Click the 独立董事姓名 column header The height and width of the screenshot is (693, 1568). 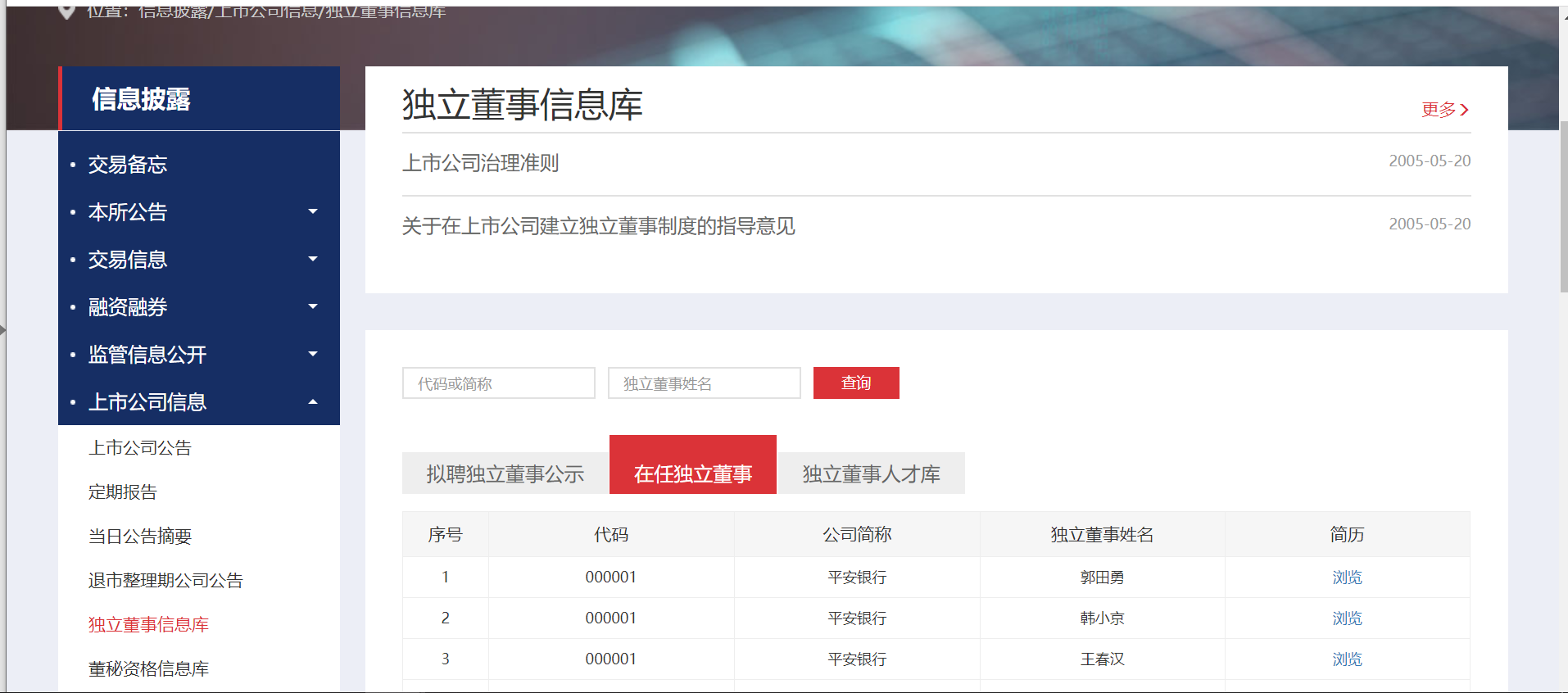tap(1102, 535)
